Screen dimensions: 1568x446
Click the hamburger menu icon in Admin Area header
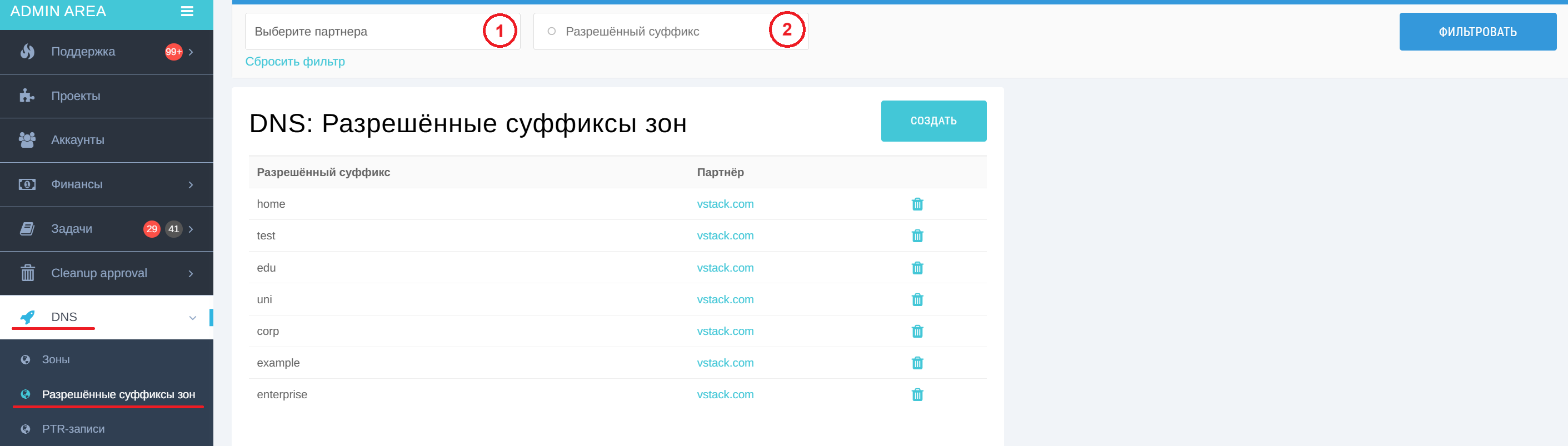pyautogui.click(x=187, y=12)
